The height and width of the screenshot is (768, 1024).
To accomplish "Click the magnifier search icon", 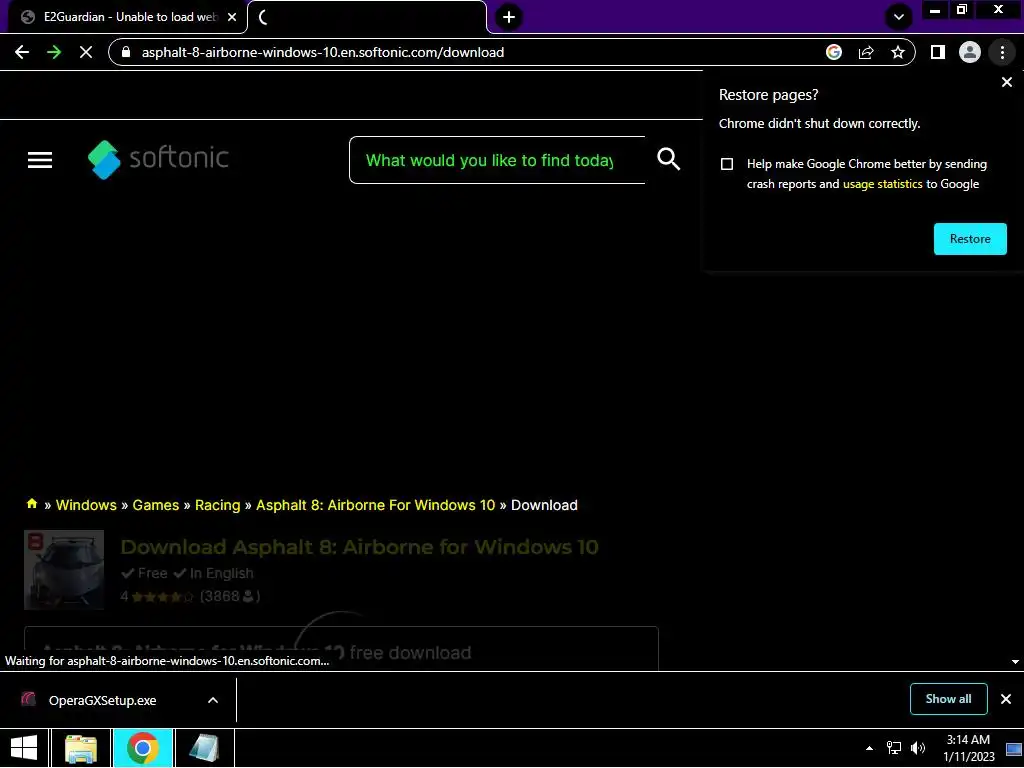I will 668,159.
